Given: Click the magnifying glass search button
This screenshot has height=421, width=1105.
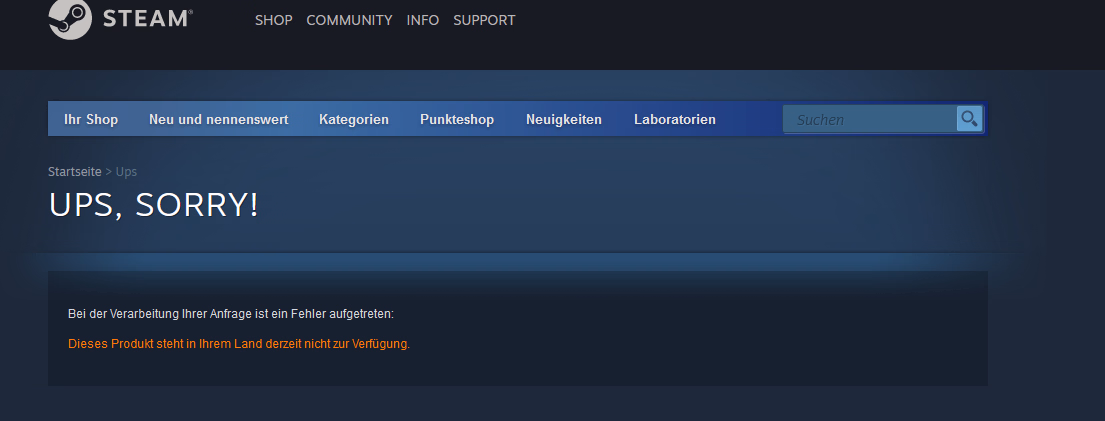Looking at the screenshot, I should 970,119.
